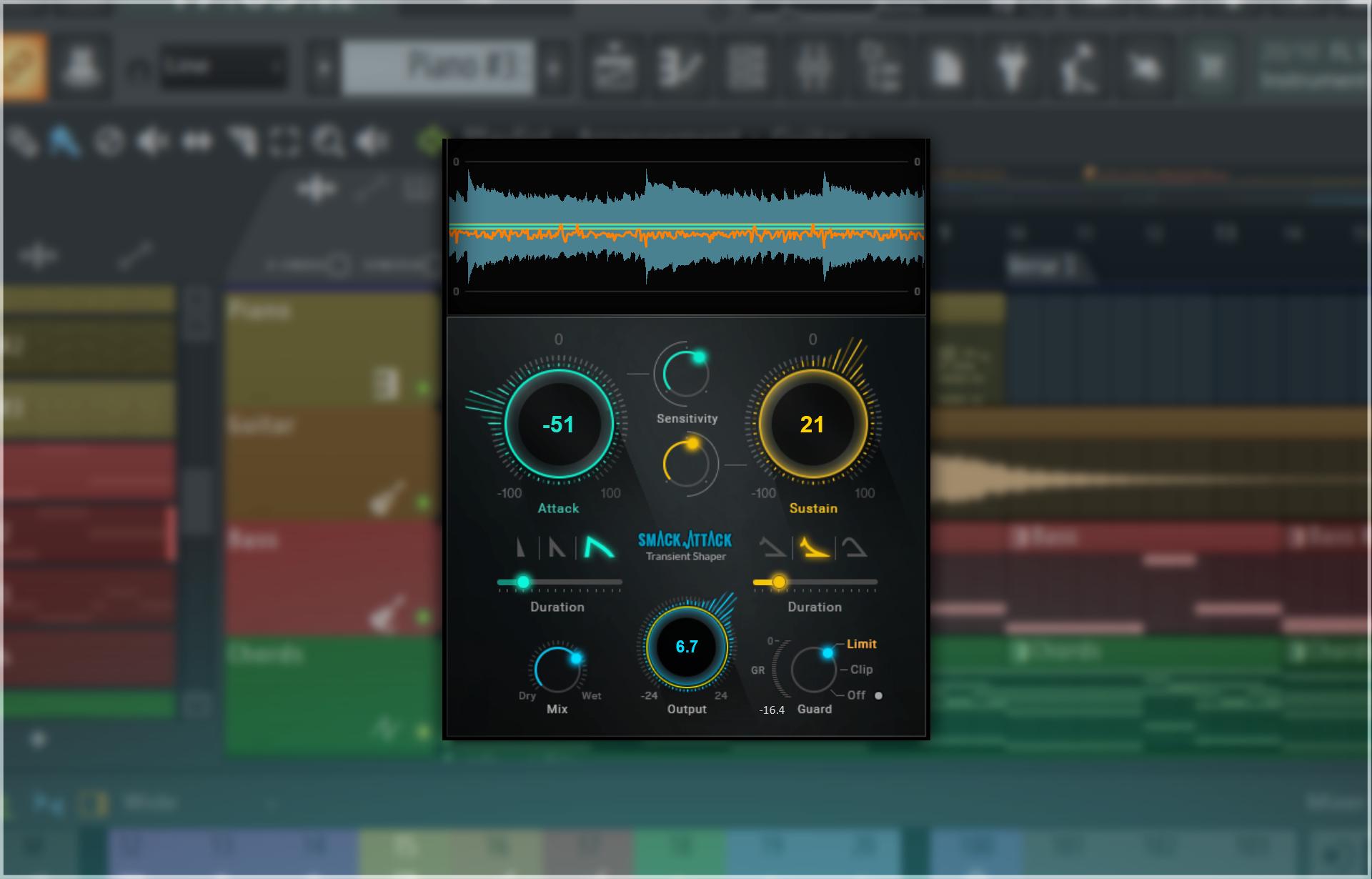Click the Sensitivity label
Screen dimensions: 1372x879
click(x=687, y=419)
